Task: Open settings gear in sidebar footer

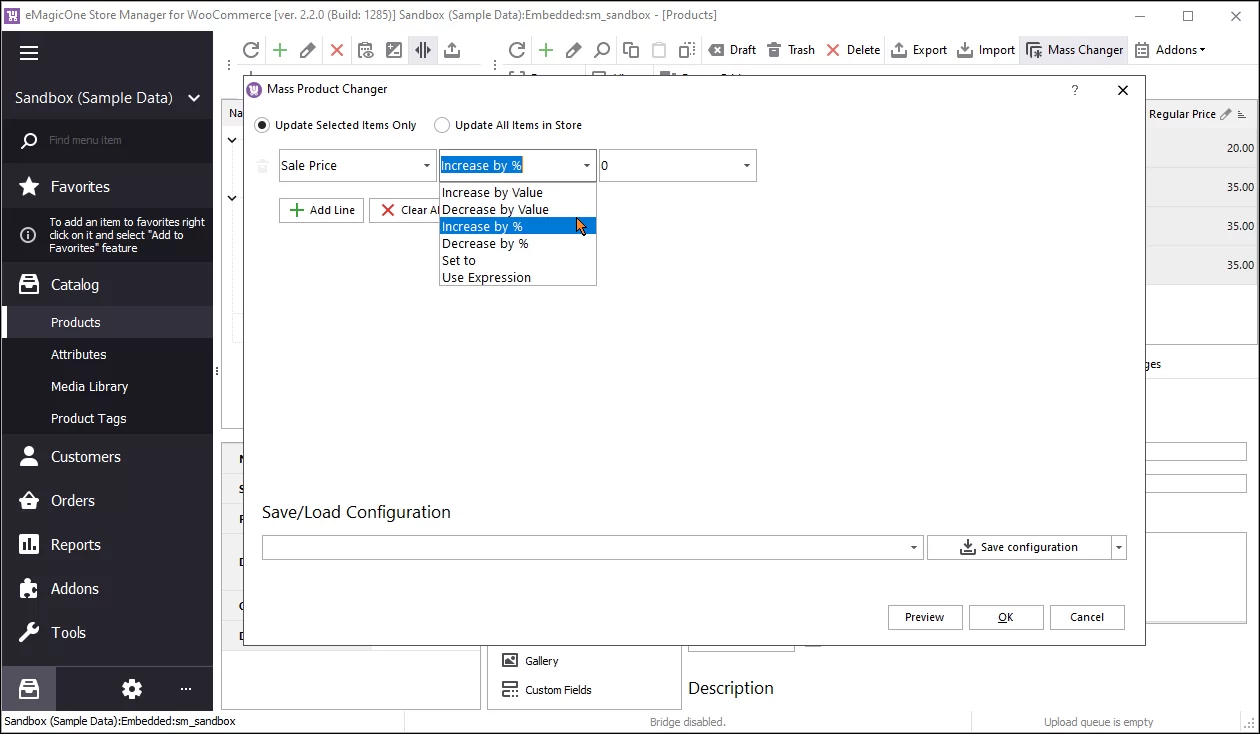Action: click(x=132, y=689)
